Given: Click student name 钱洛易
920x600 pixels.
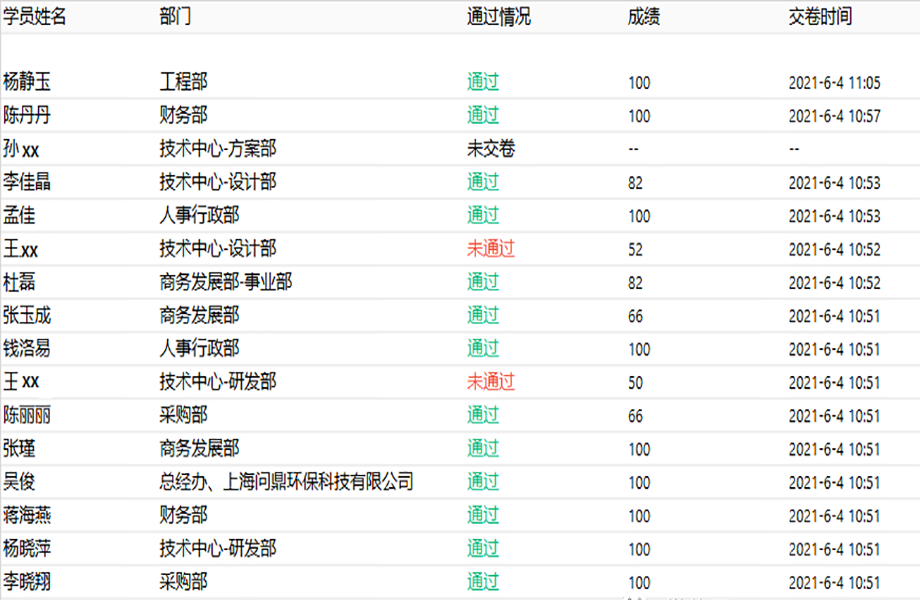Looking at the screenshot, I should pyautogui.click(x=27, y=349).
